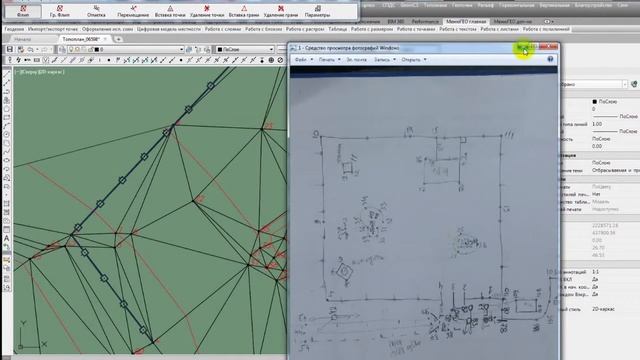Viewport: 640px width, 360px height.
Task: Open the Работа с слоями menu
Action: (223, 29)
